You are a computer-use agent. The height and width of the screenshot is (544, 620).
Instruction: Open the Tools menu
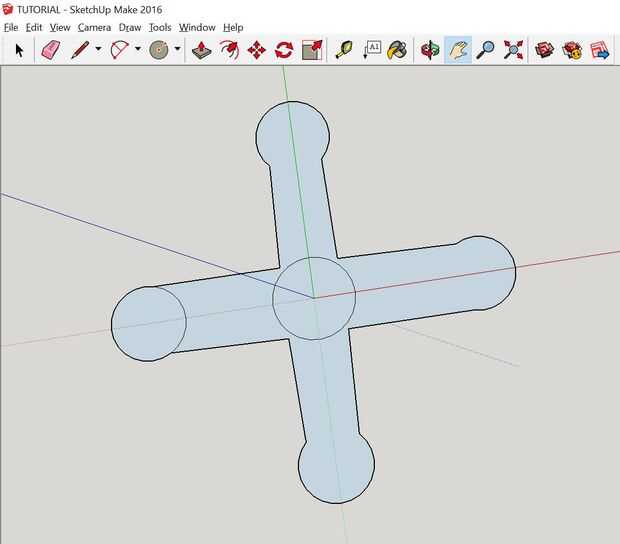pyautogui.click(x=160, y=27)
